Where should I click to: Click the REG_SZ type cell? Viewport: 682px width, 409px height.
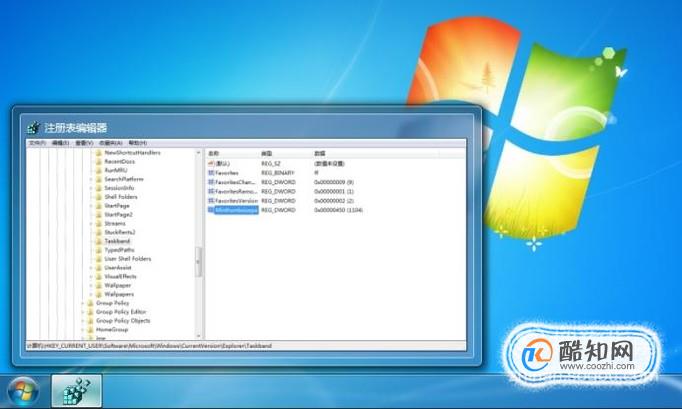click(x=271, y=164)
